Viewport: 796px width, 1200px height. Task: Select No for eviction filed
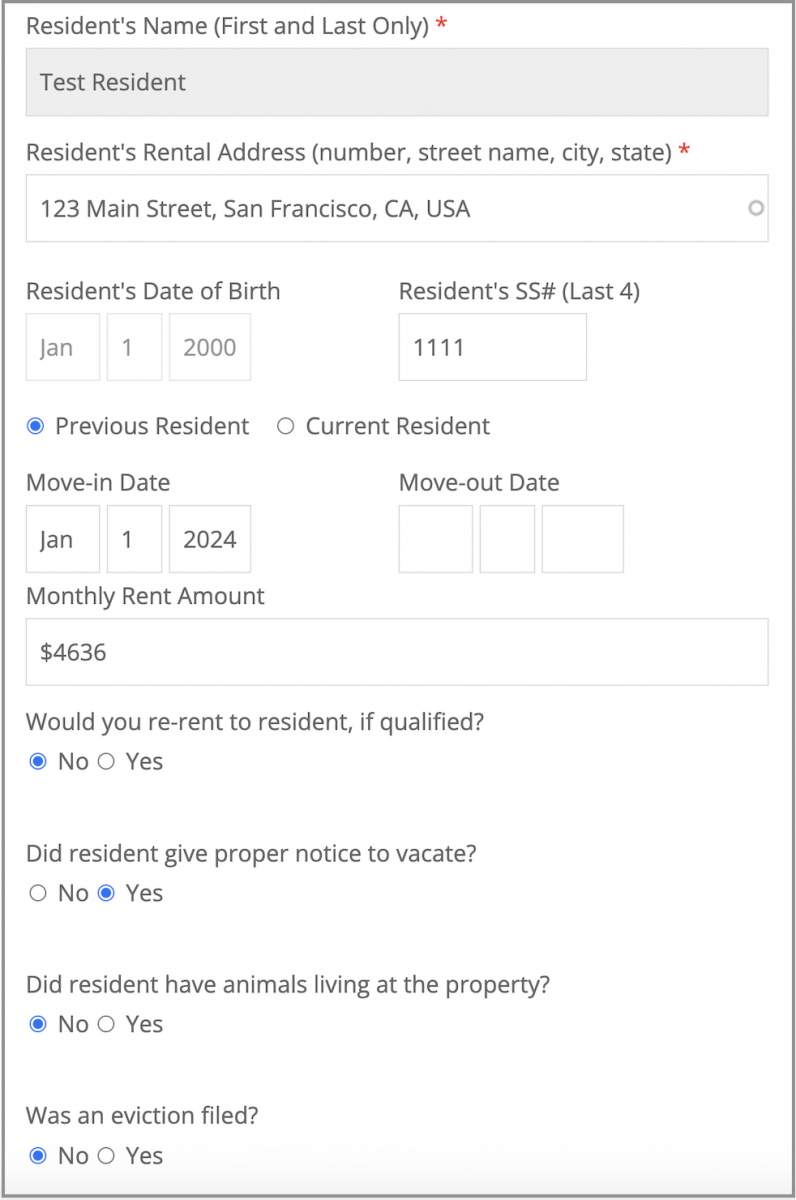tap(36, 1156)
